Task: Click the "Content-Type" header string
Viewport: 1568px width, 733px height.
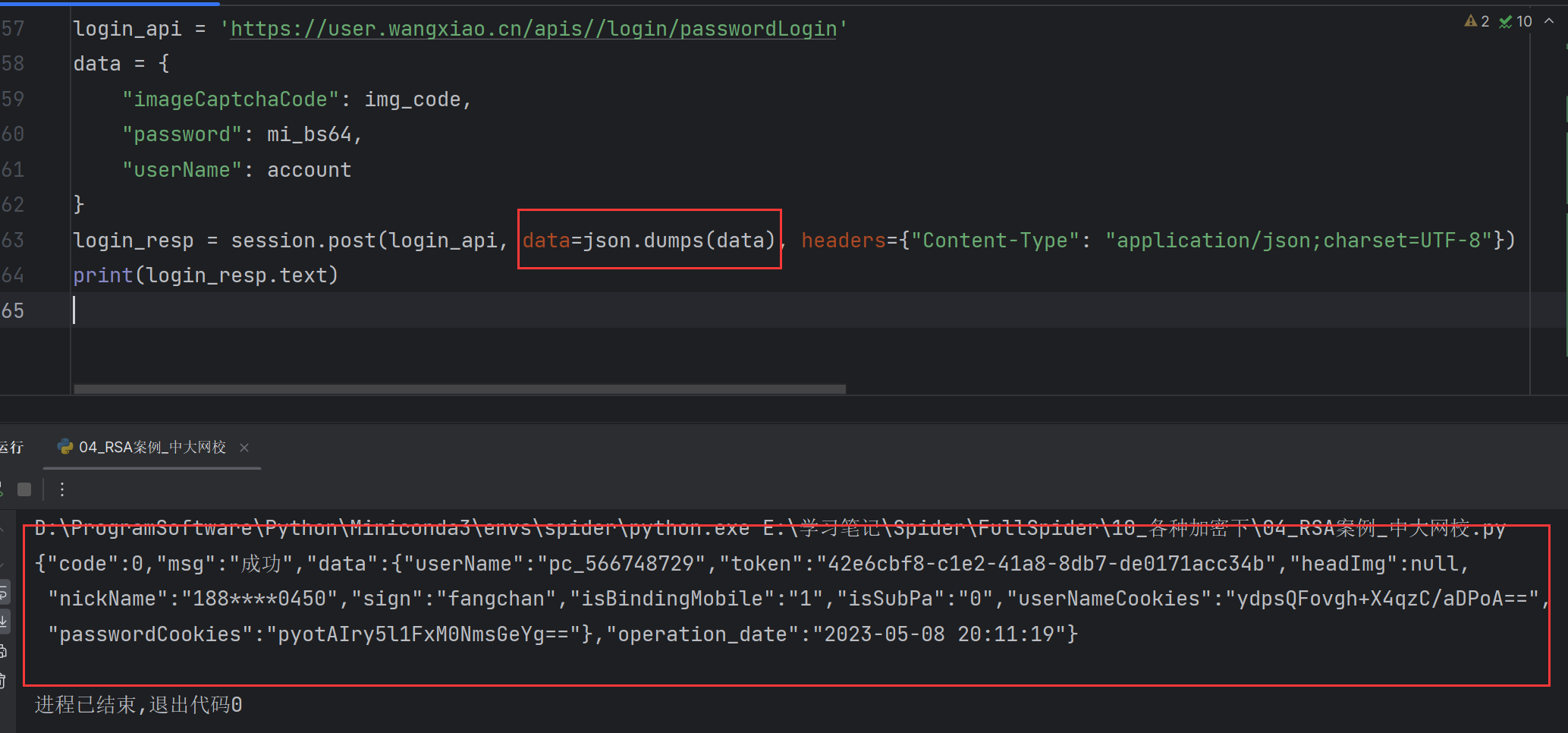Action: coord(995,241)
